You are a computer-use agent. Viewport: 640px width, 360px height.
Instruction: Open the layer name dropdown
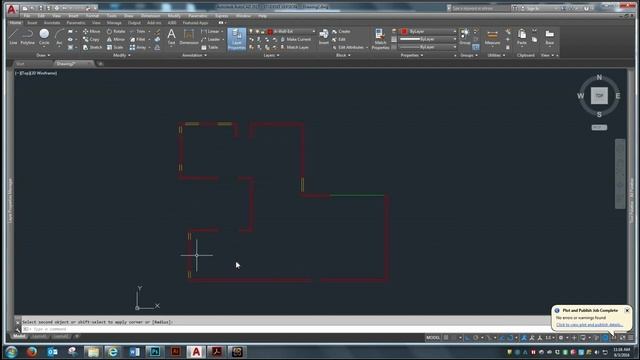pos(292,31)
